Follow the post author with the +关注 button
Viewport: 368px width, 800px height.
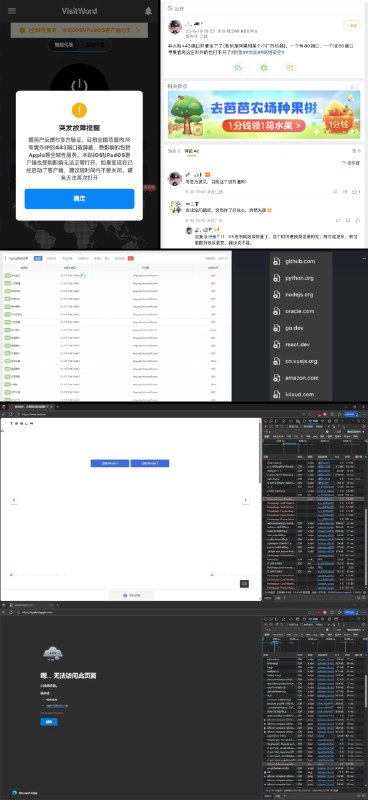(x=351, y=26)
